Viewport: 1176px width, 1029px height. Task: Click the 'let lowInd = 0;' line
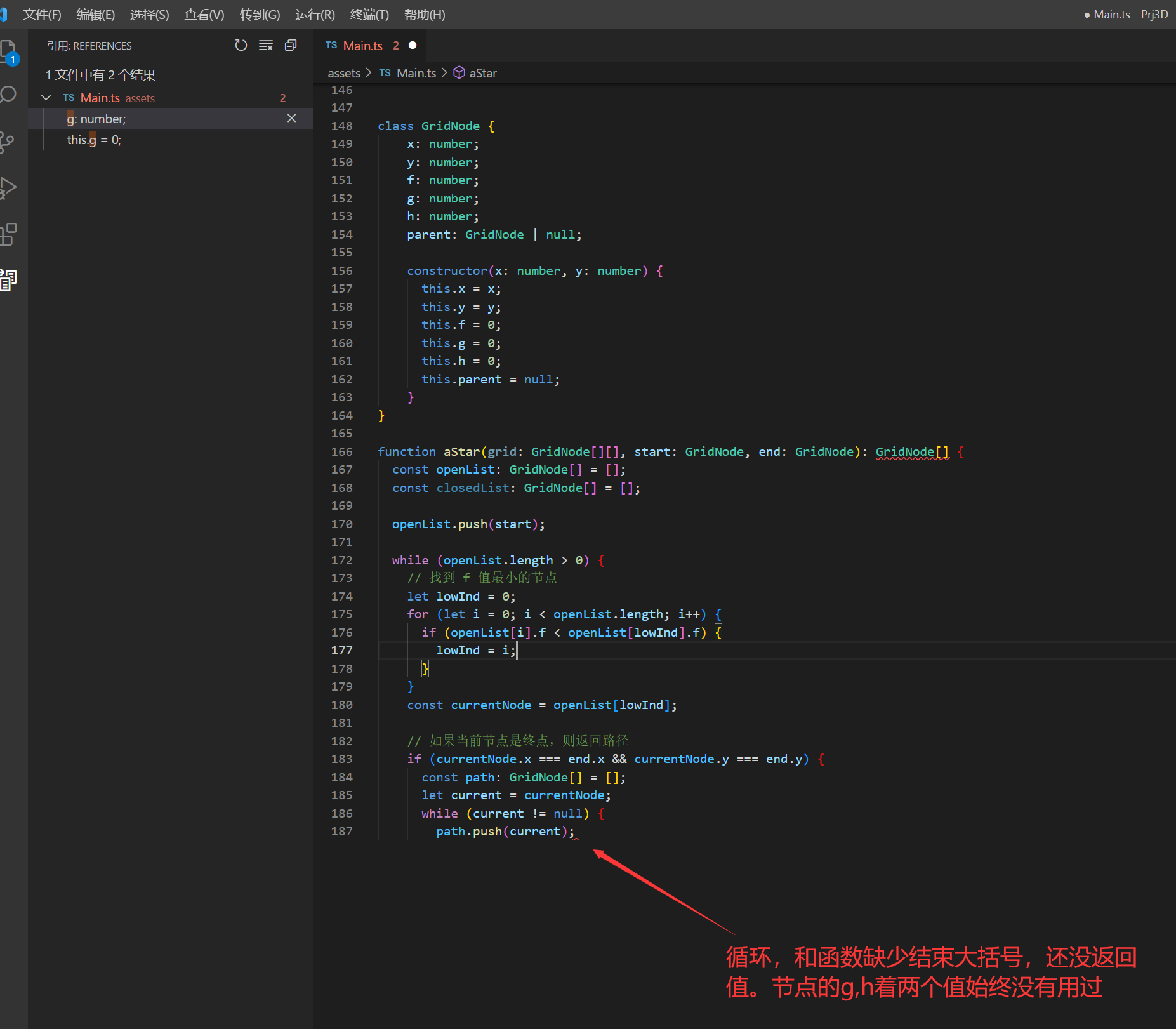461,597
